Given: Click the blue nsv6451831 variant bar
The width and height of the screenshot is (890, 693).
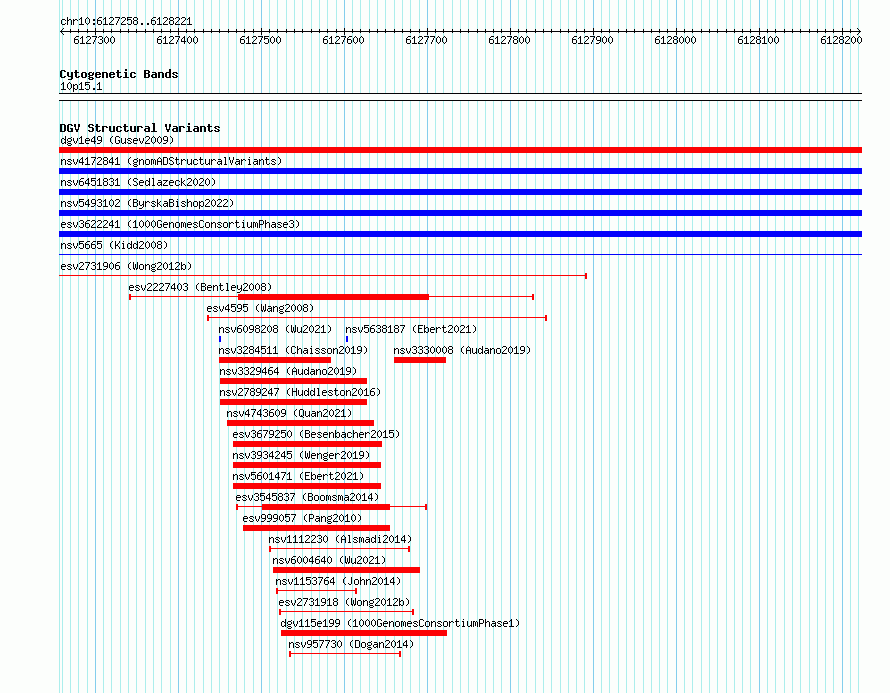Looking at the screenshot, I should (x=460, y=192).
